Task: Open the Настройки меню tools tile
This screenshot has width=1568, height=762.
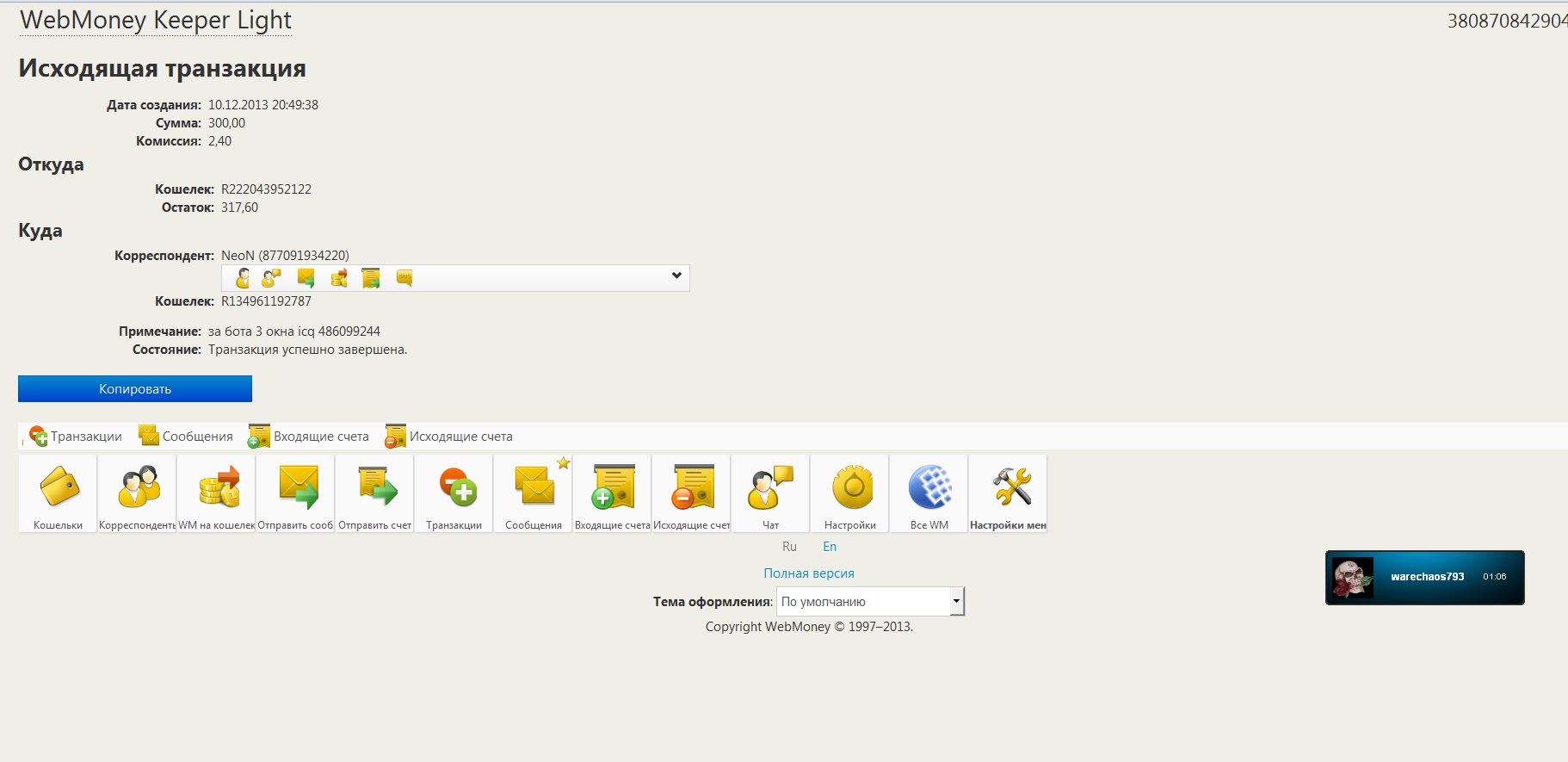Action: point(1008,493)
